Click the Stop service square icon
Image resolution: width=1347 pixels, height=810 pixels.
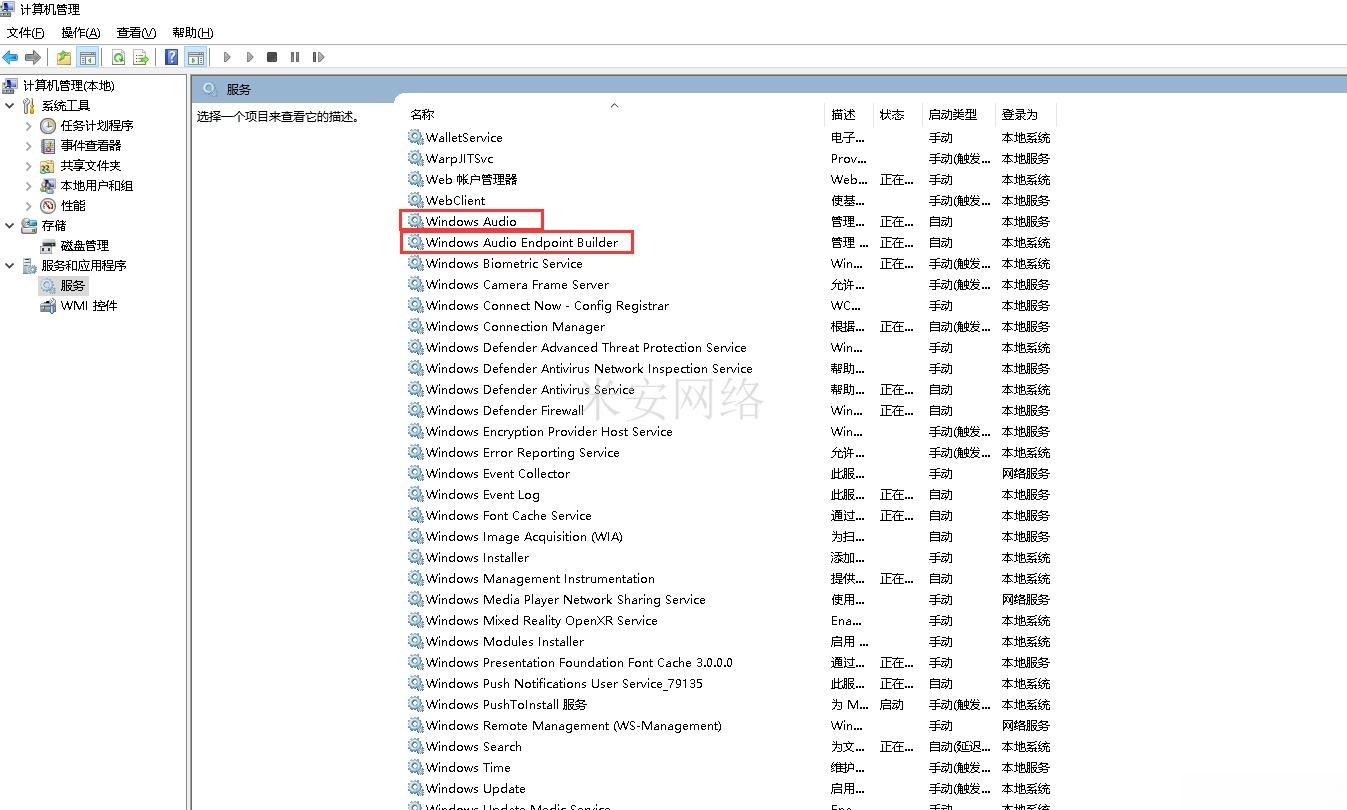(x=272, y=57)
